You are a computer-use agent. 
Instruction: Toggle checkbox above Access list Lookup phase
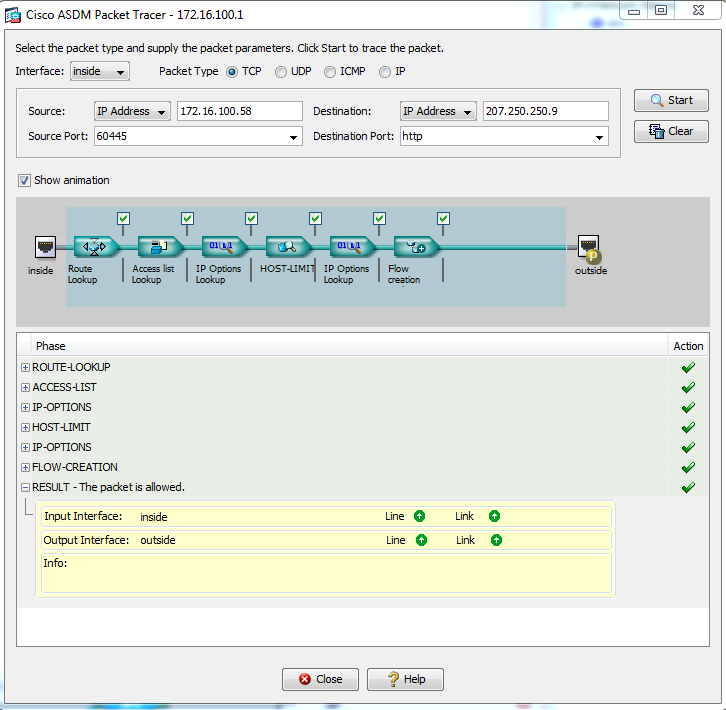(187, 218)
